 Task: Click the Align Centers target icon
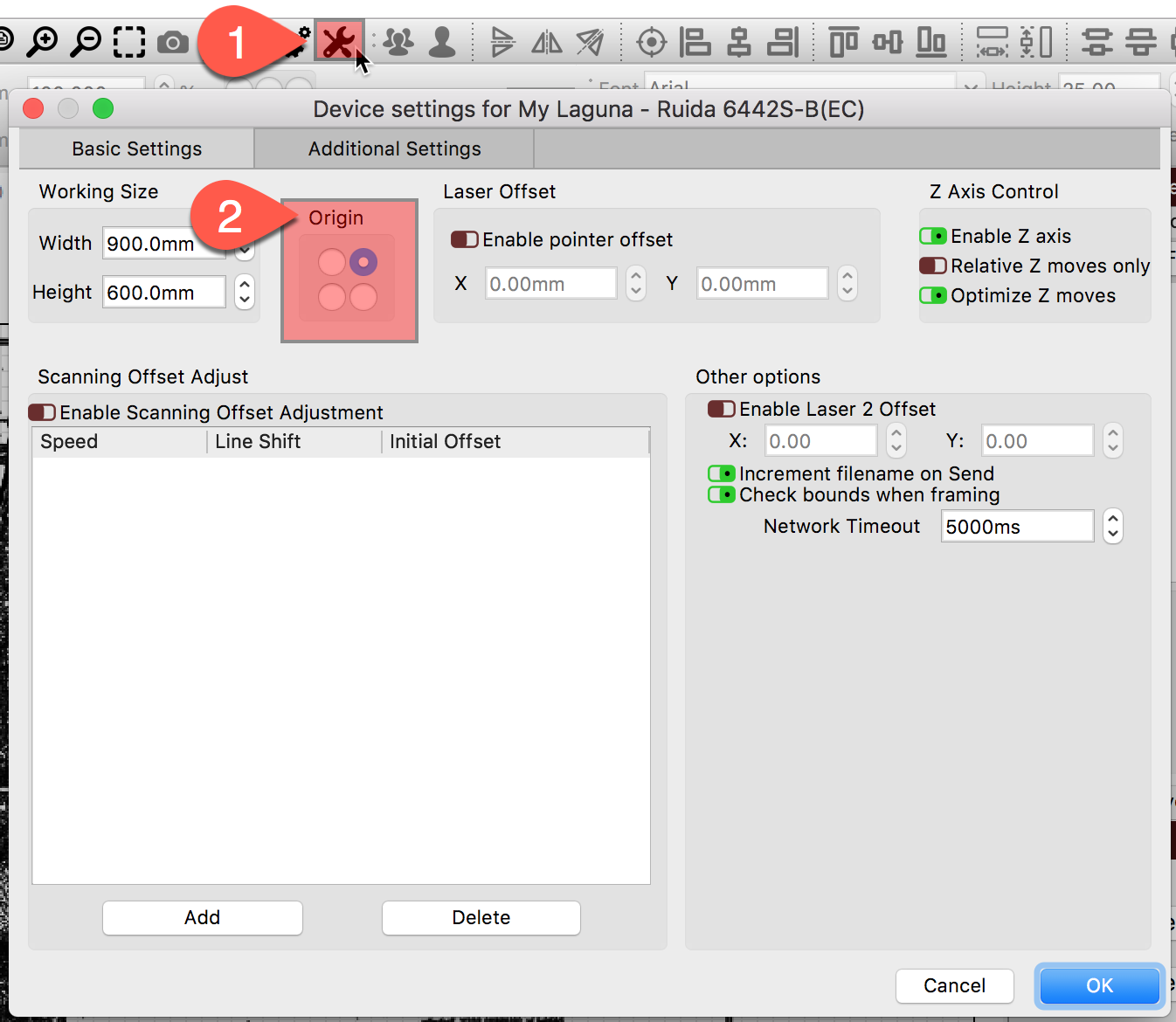pyautogui.click(x=652, y=41)
